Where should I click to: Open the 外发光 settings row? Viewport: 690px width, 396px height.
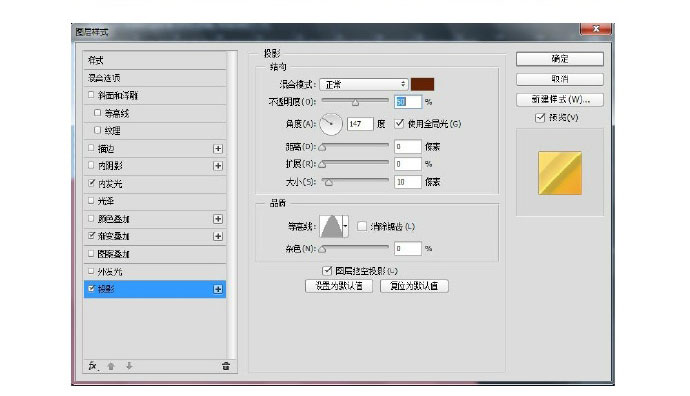click(155, 271)
